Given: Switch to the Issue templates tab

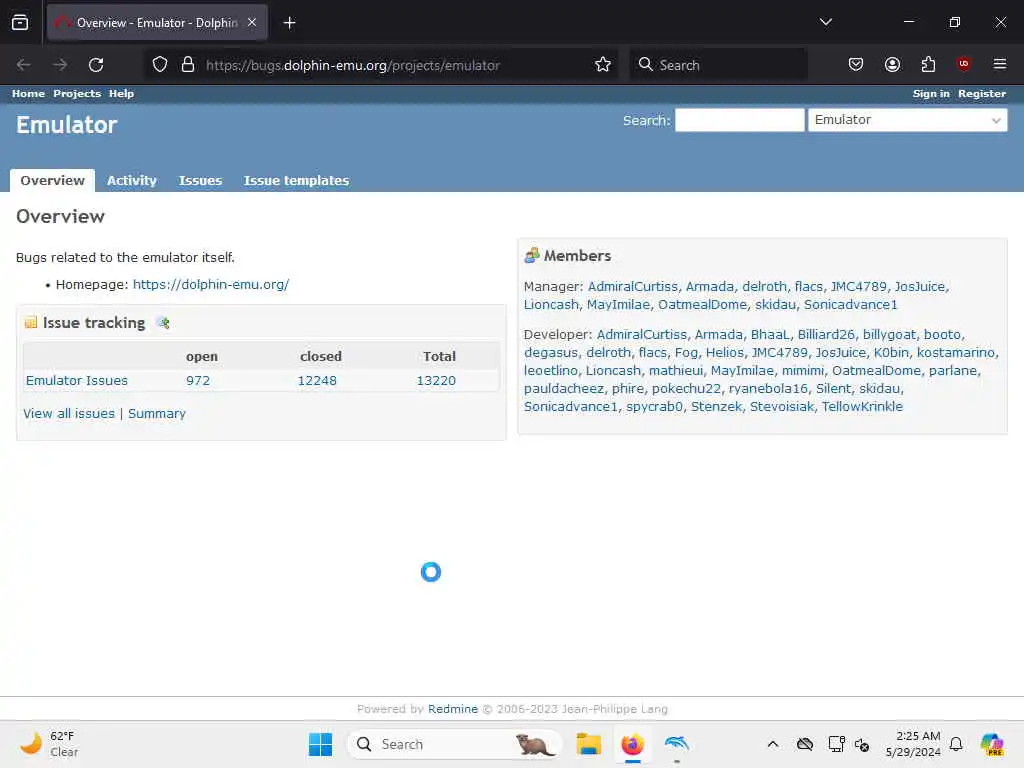Looking at the screenshot, I should (x=296, y=180).
